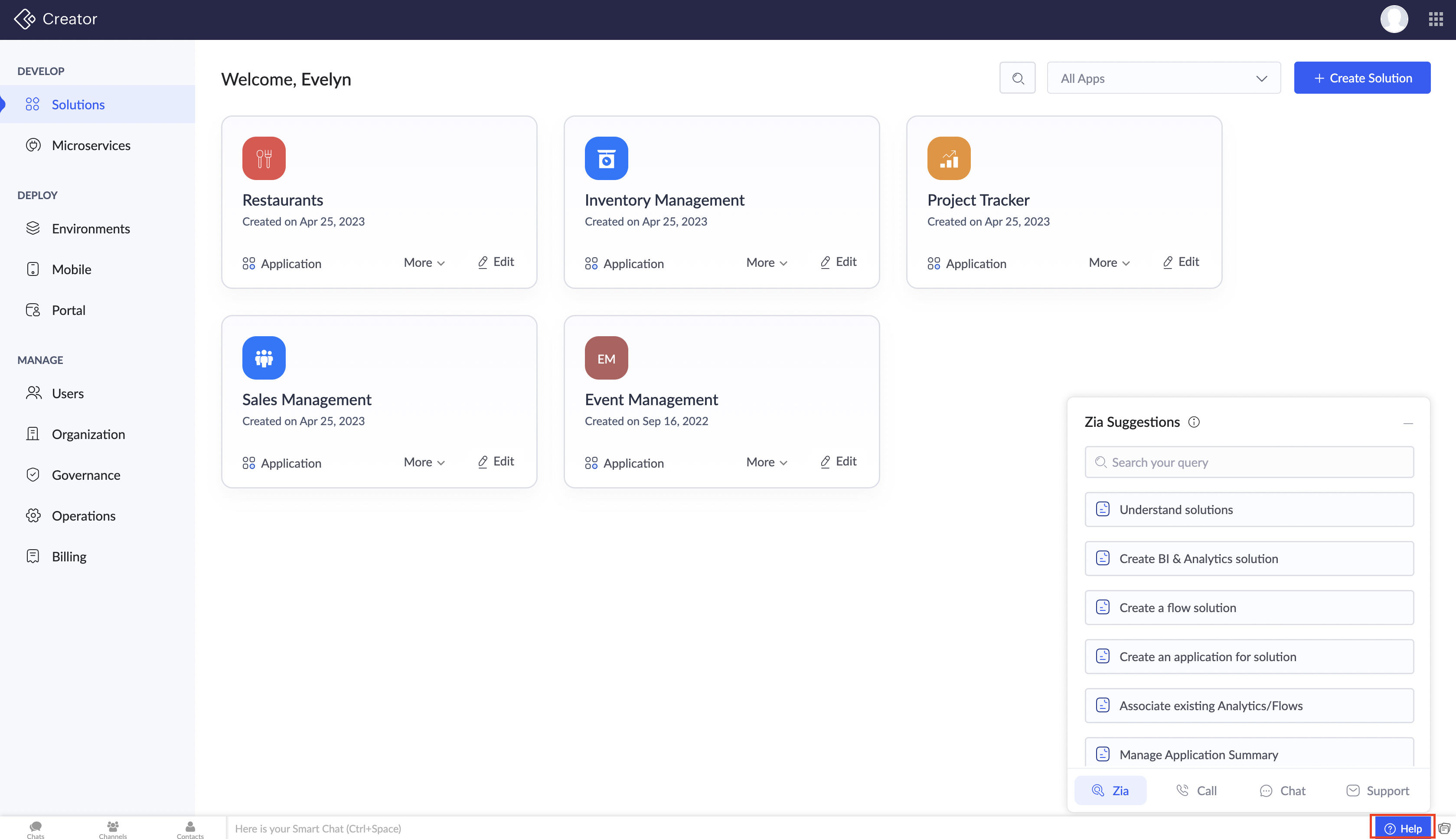Click the Restaurants app icon
Viewport: 1456px width, 839px height.
tap(264, 158)
